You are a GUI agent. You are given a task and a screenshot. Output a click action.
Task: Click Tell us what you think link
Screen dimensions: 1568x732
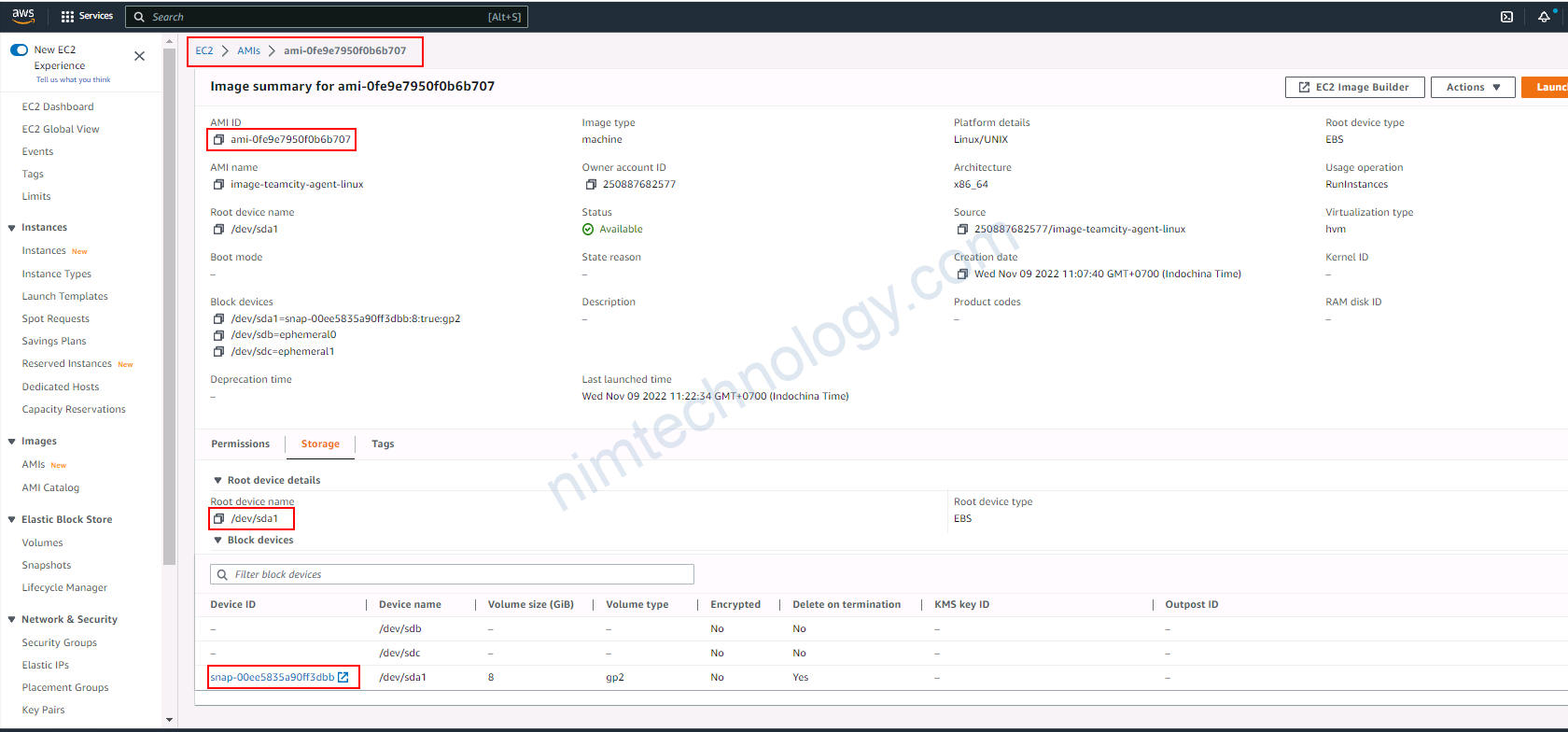(73, 79)
